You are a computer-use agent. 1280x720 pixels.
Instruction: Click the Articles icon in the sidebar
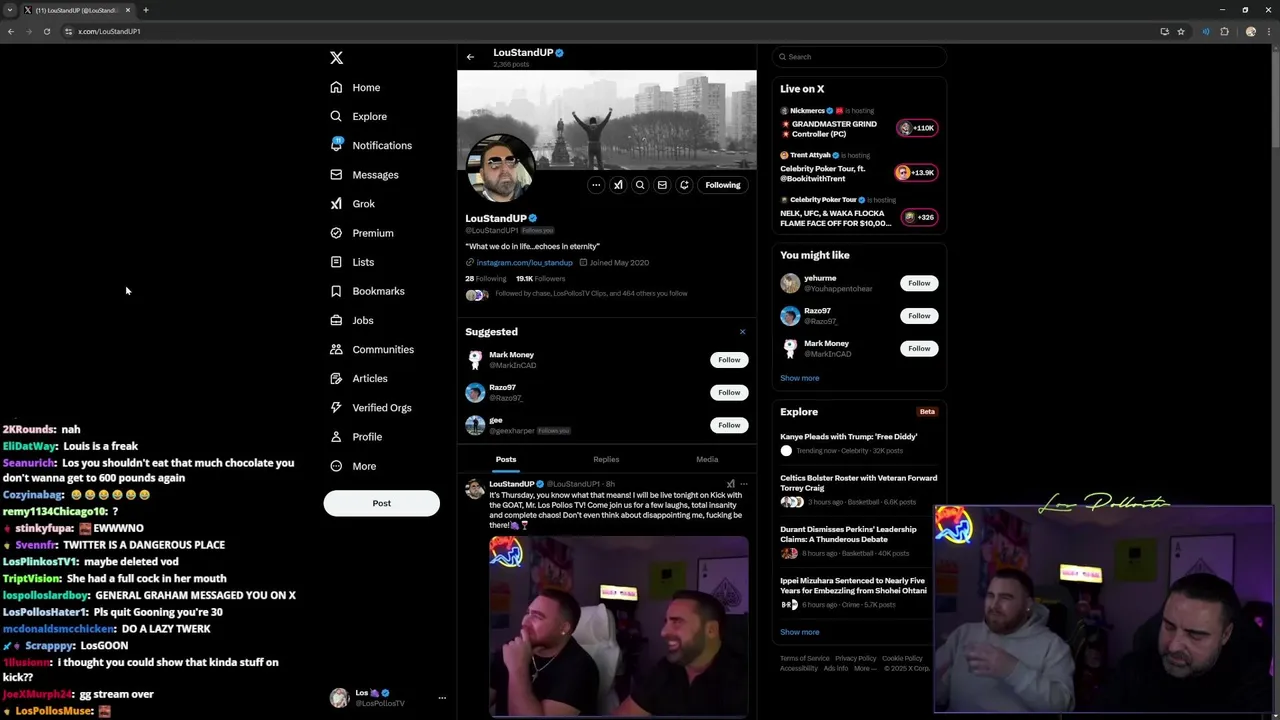click(336, 378)
